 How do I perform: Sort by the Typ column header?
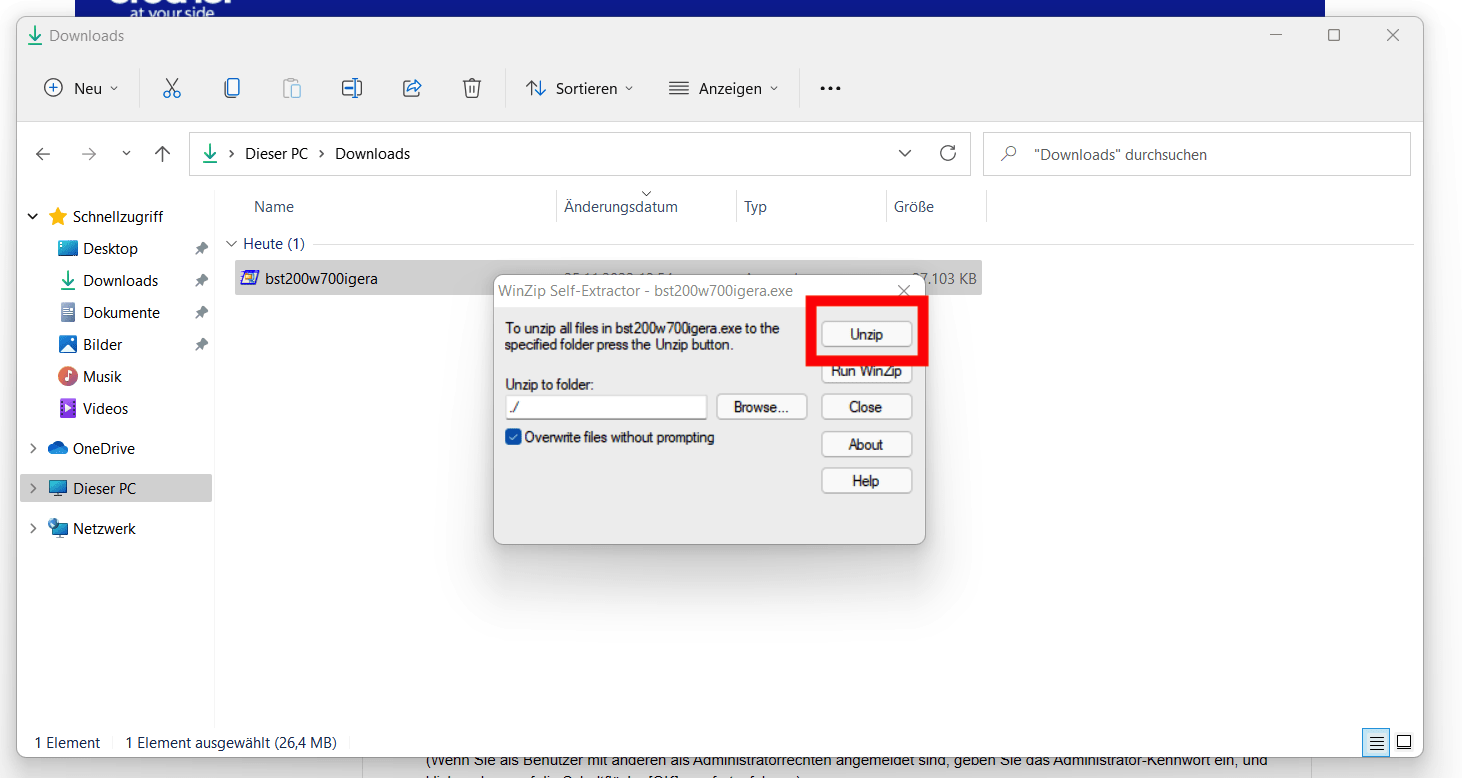tap(755, 207)
